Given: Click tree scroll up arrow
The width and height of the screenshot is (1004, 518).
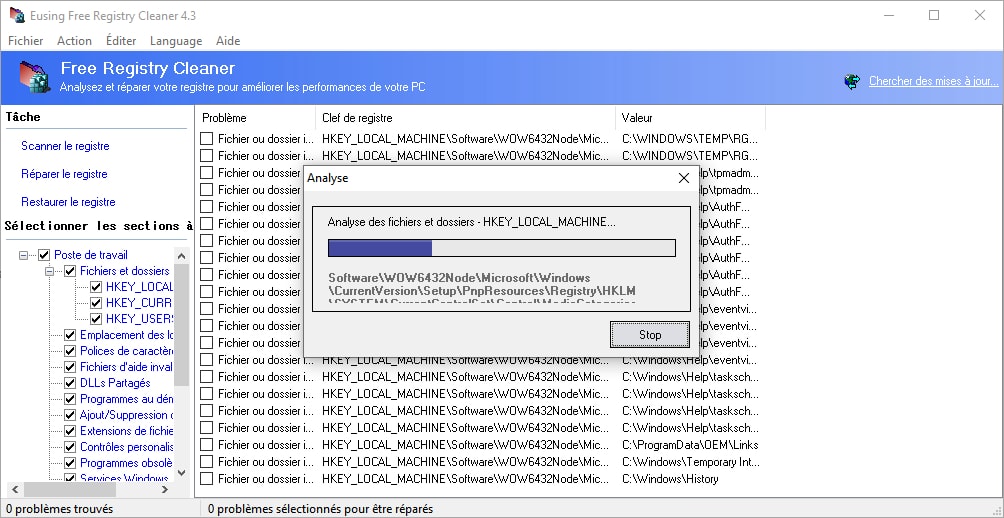Looking at the screenshot, I should (x=181, y=256).
